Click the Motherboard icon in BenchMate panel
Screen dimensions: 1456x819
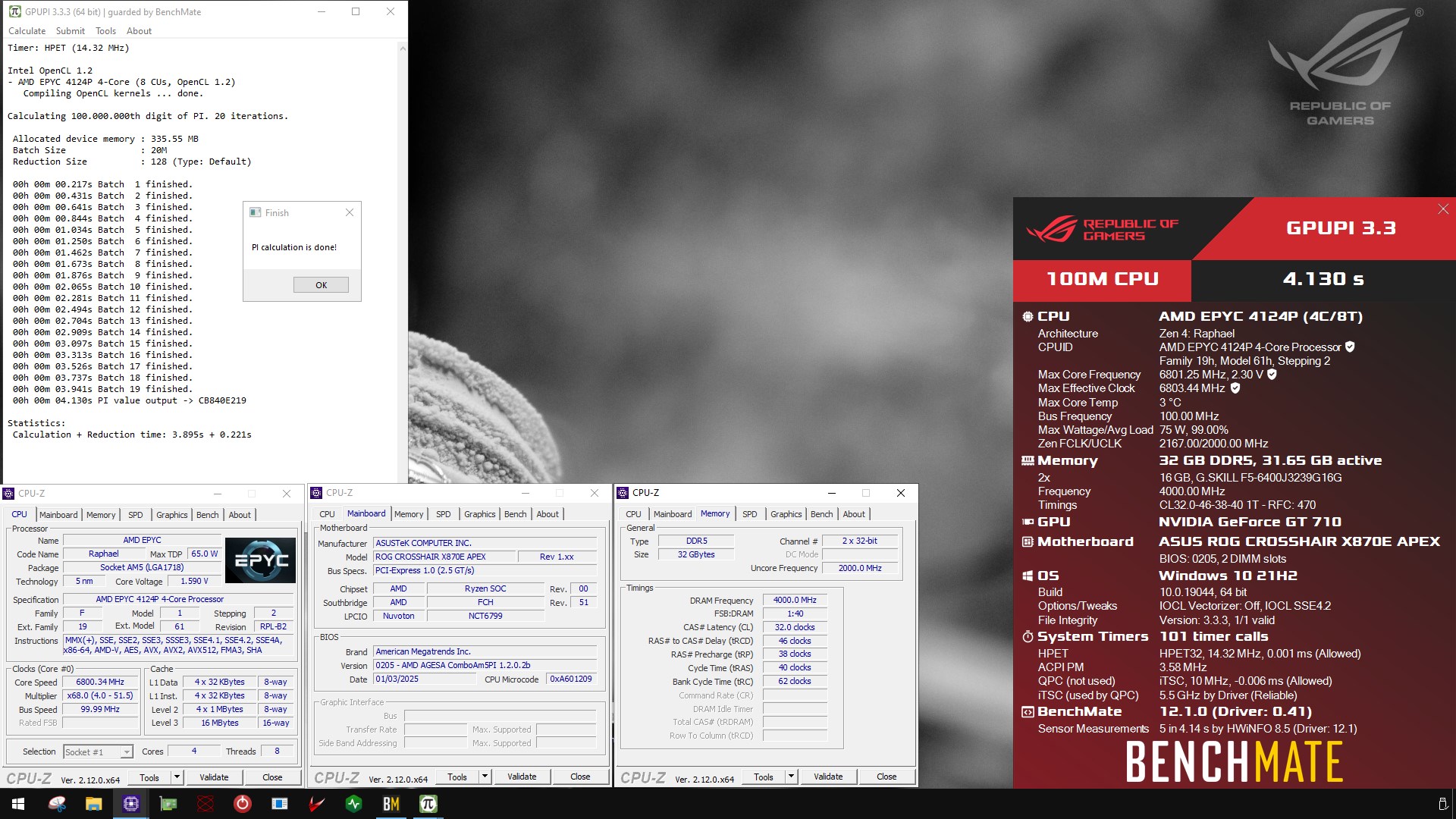click(1028, 542)
